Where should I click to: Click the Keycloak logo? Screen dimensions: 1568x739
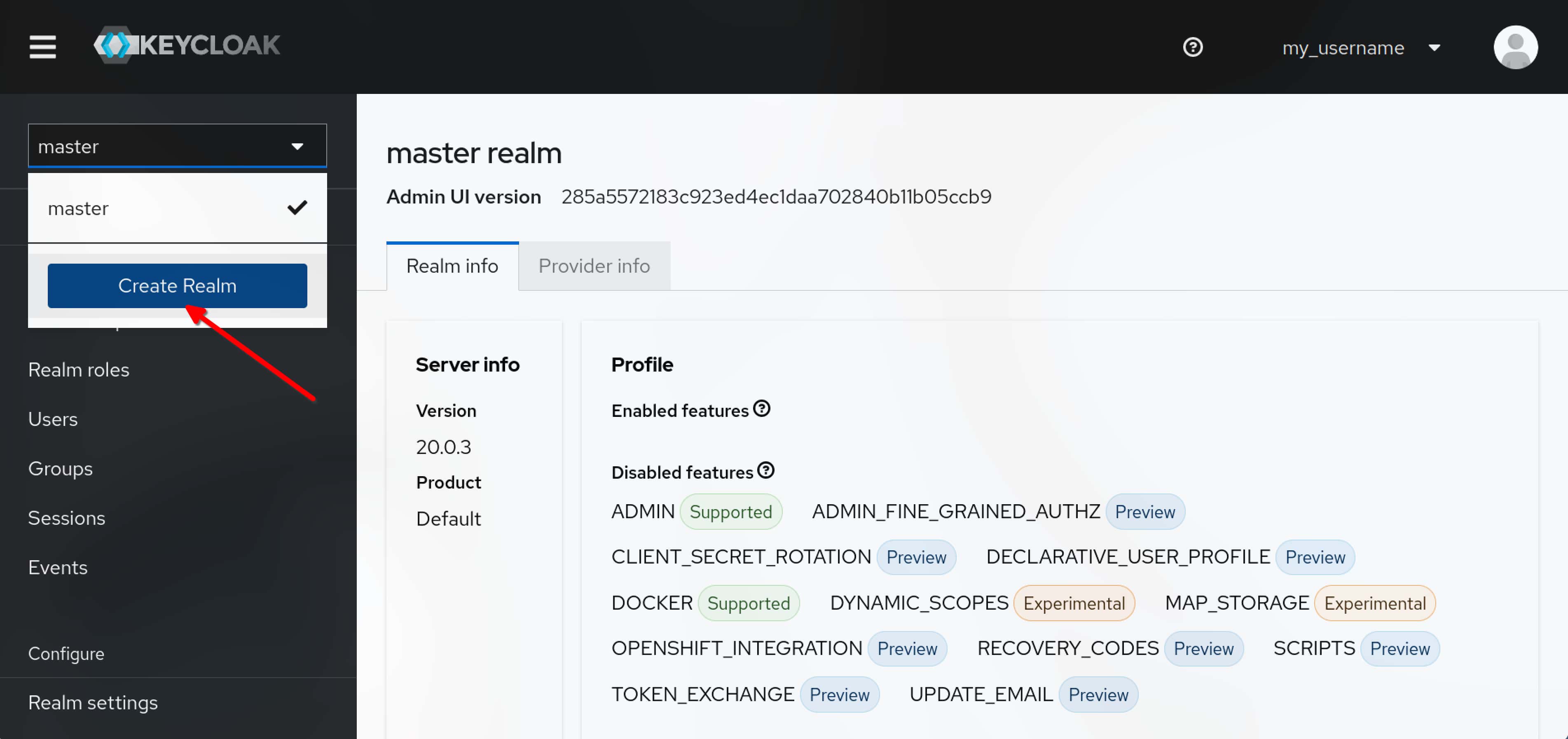[187, 45]
